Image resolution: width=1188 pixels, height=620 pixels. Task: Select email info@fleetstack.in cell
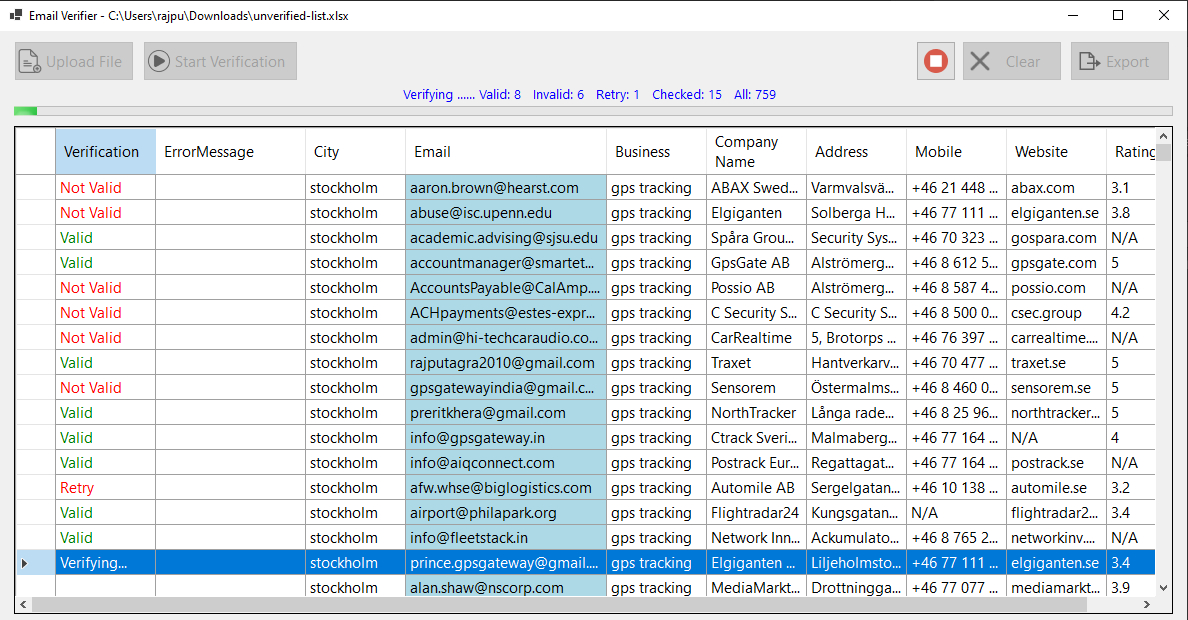point(506,538)
